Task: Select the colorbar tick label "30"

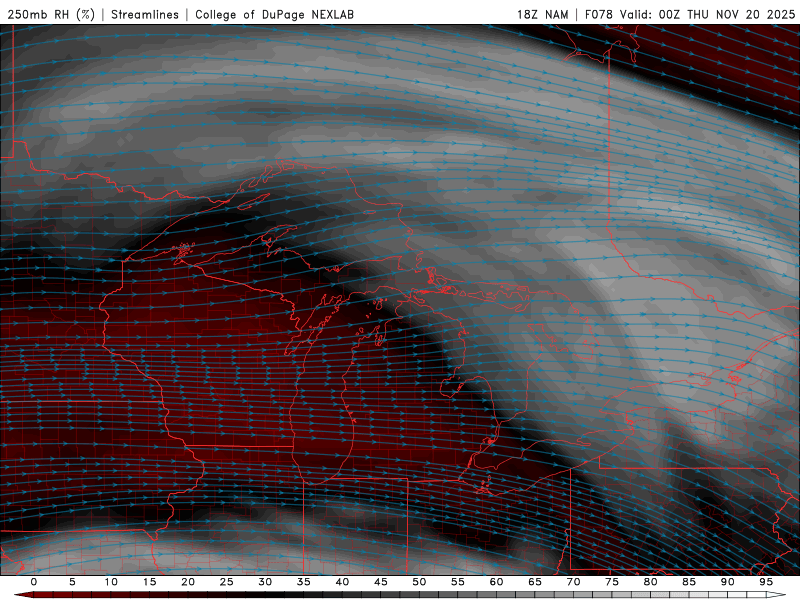Action: pyautogui.click(x=265, y=582)
